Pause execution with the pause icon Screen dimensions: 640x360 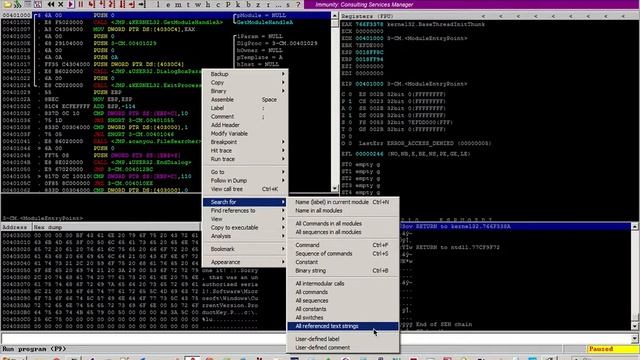tap(81, 4)
